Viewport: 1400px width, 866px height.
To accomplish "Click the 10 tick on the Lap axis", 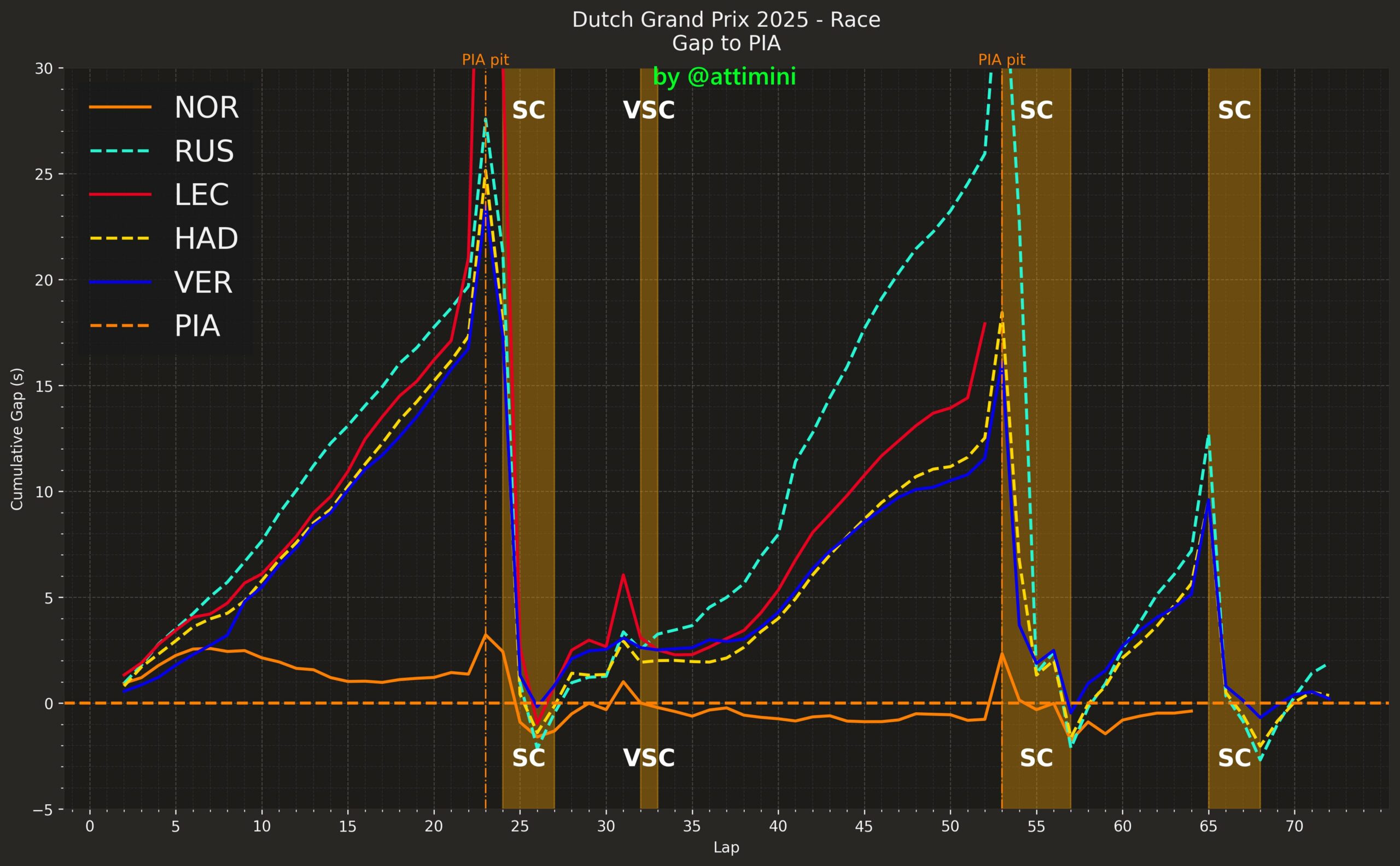I will (261, 827).
